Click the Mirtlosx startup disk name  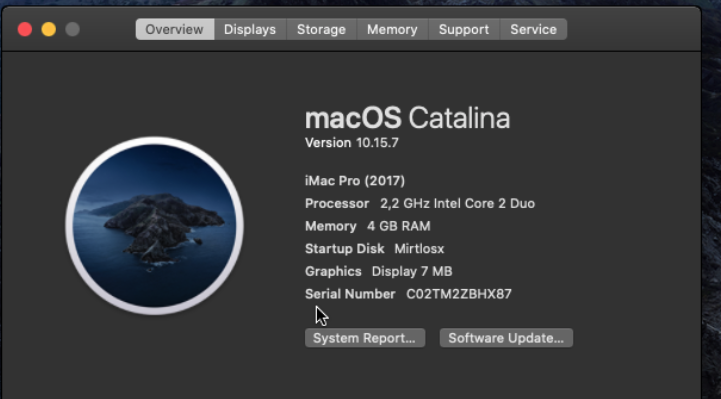coord(419,249)
